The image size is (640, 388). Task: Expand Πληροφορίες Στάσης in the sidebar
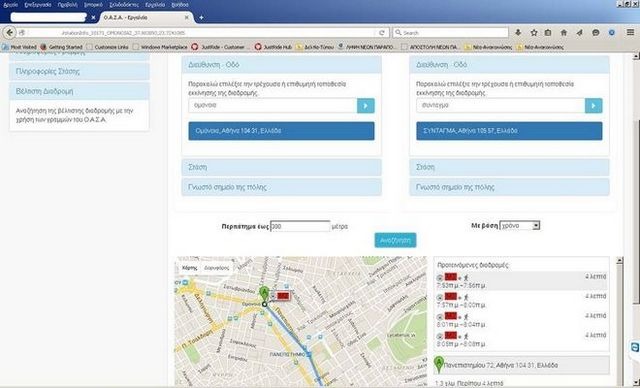click(x=79, y=71)
